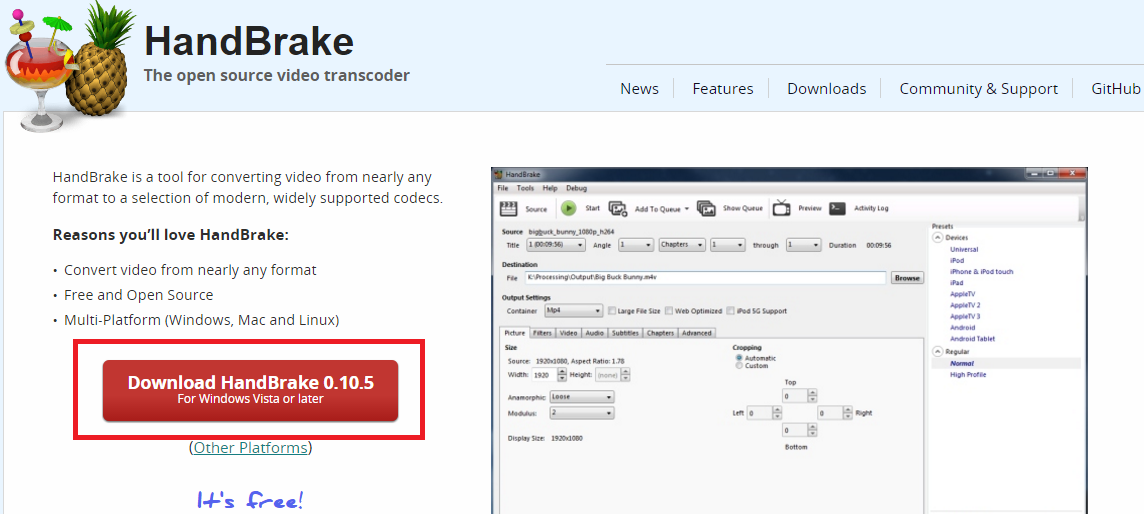Click the HandBrake site title heading
The height and width of the screenshot is (514, 1144).
(x=249, y=42)
